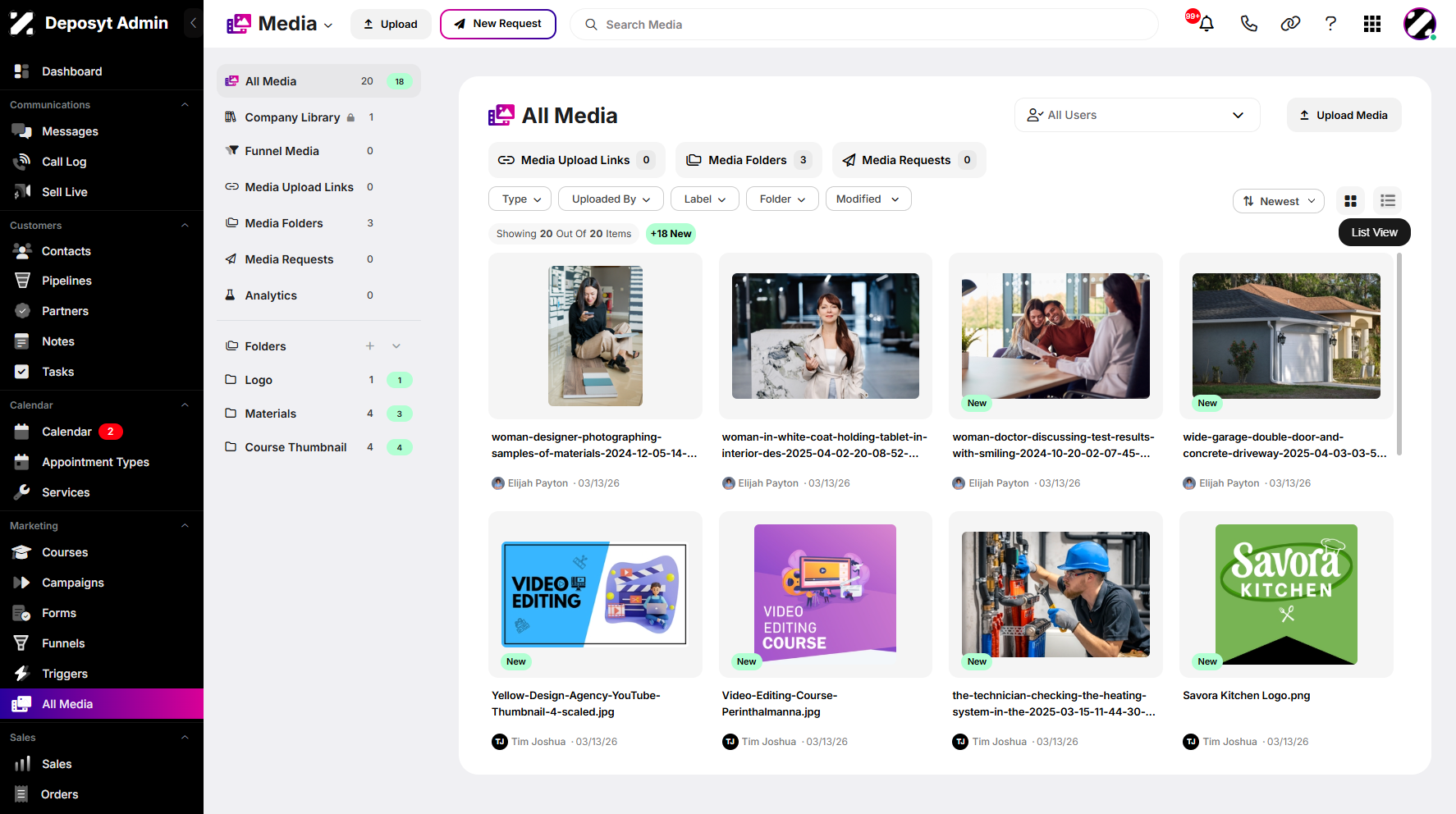Change the Newest sort order
1456x814 pixels.
coord(1278,201)
